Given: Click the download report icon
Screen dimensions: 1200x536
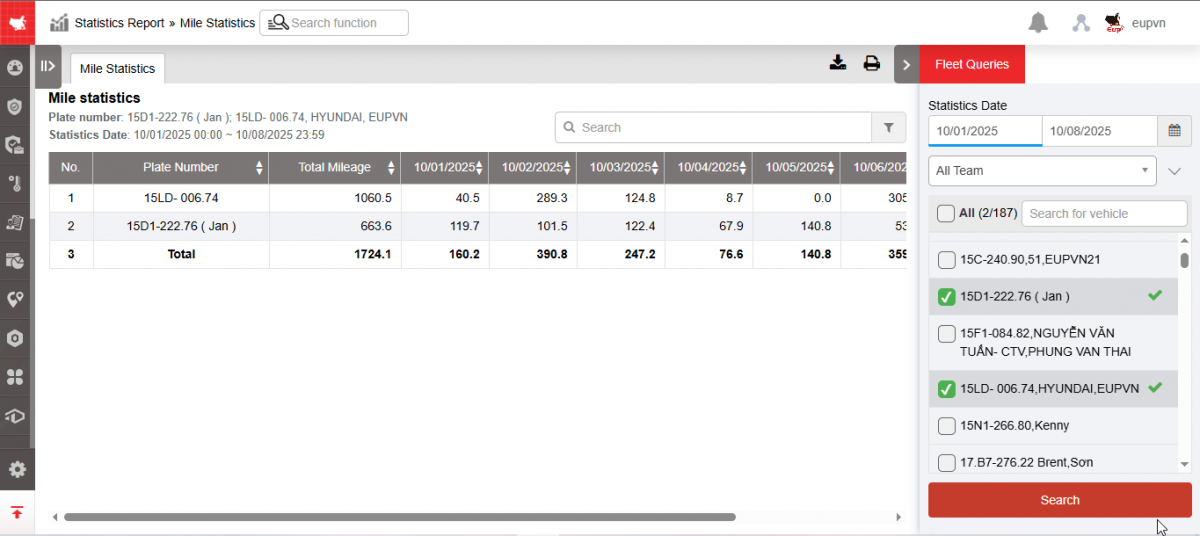Looking at the screenshot, I should [x=838, y=63].
